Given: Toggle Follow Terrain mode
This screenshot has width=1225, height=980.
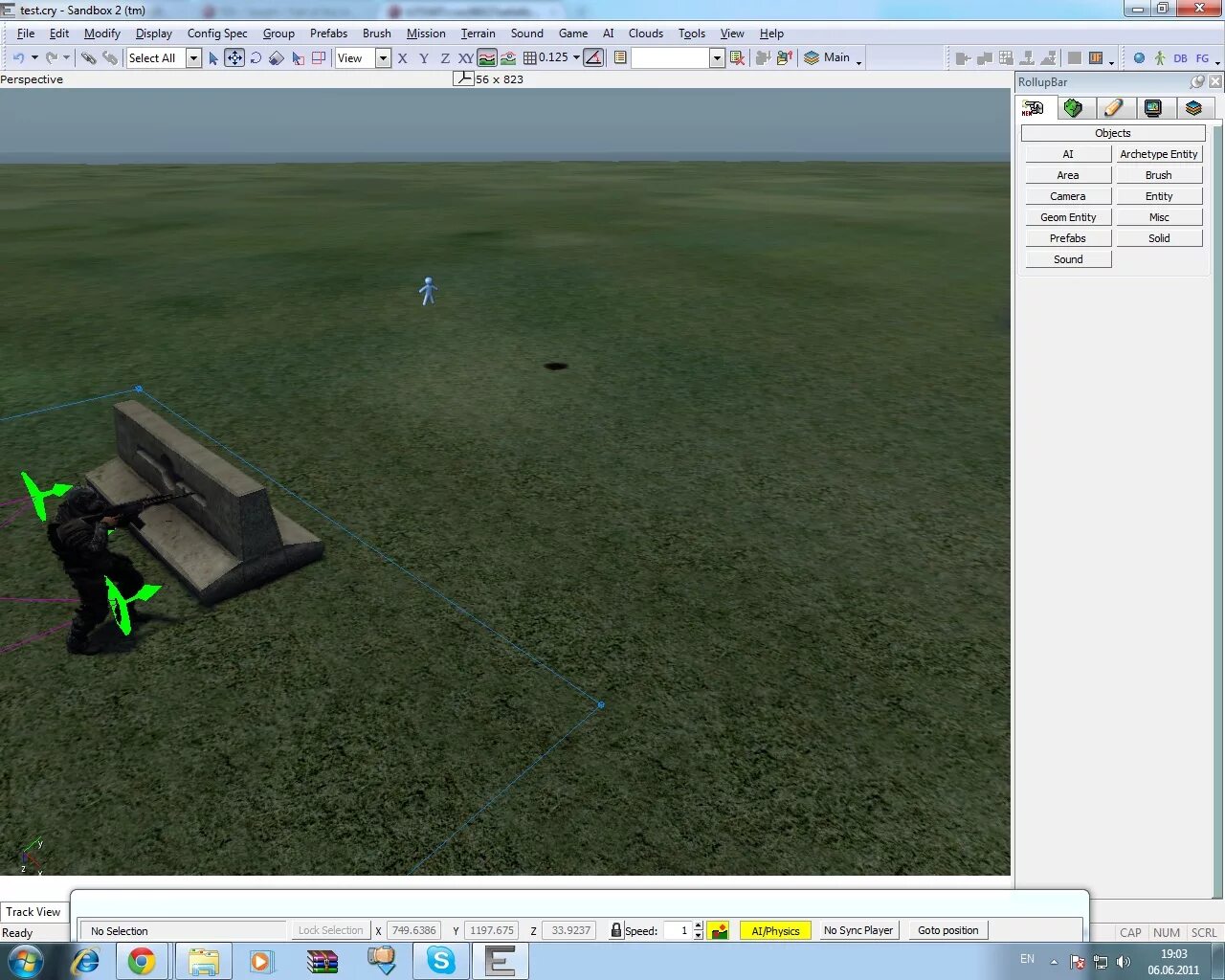Looking at the screenshot, I should pyautogui.click(x=487, y=58).
